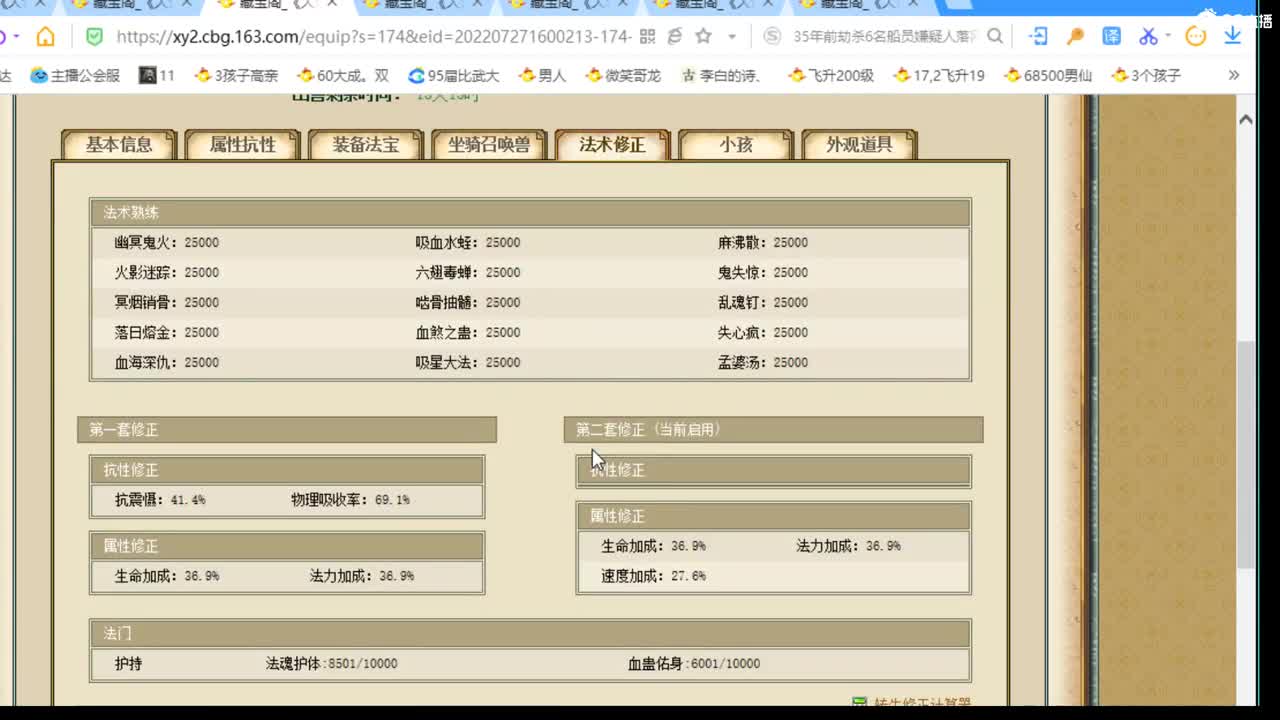Click the 麻沸散: 25000 entry
Viewport: 1280px width, 720px height.
[763, 243]
